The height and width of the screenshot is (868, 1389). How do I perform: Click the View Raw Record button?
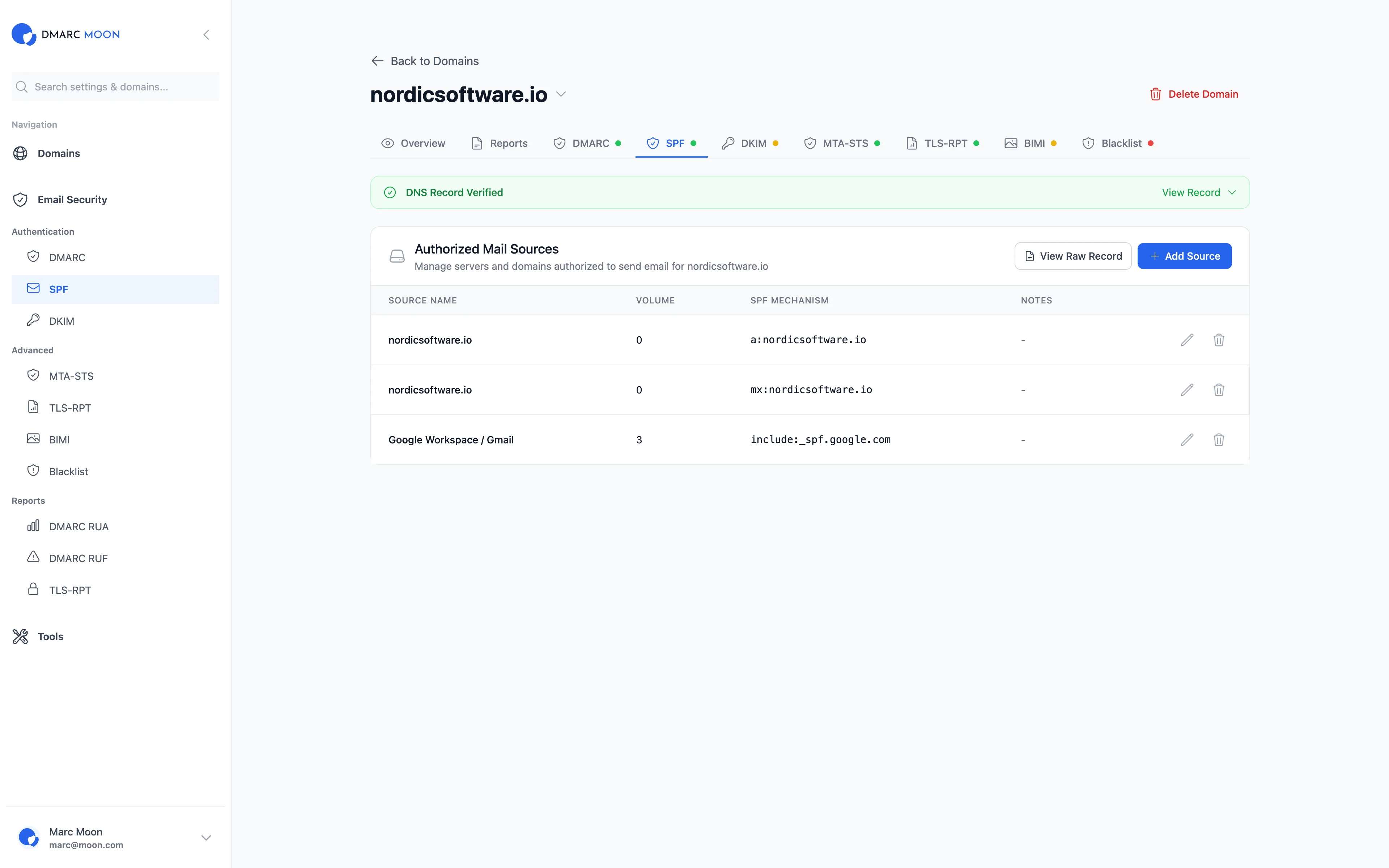1073,255
